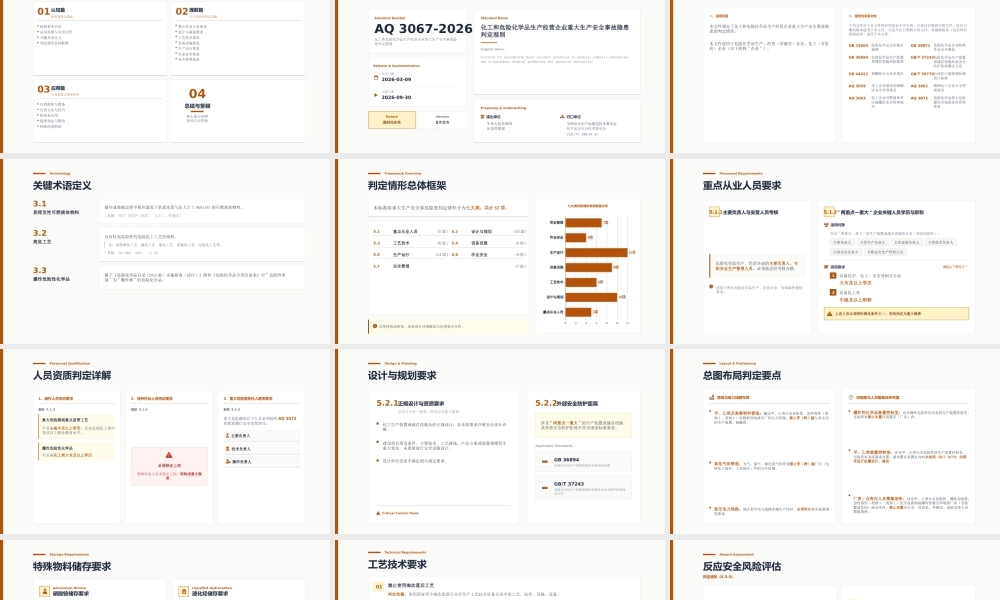This screenshot has height=600, width=1000.
Task: Click the 5.1.1 section badge
Action: point(714,212)
